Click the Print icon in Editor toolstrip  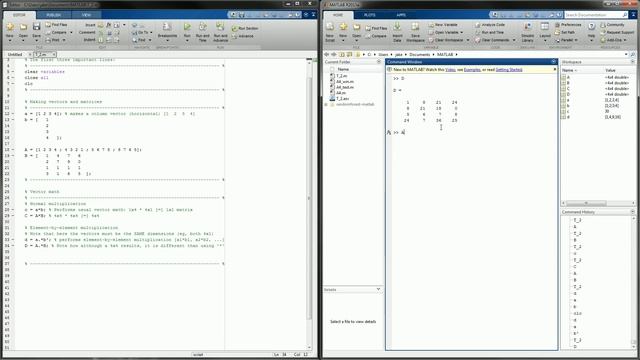48,40
